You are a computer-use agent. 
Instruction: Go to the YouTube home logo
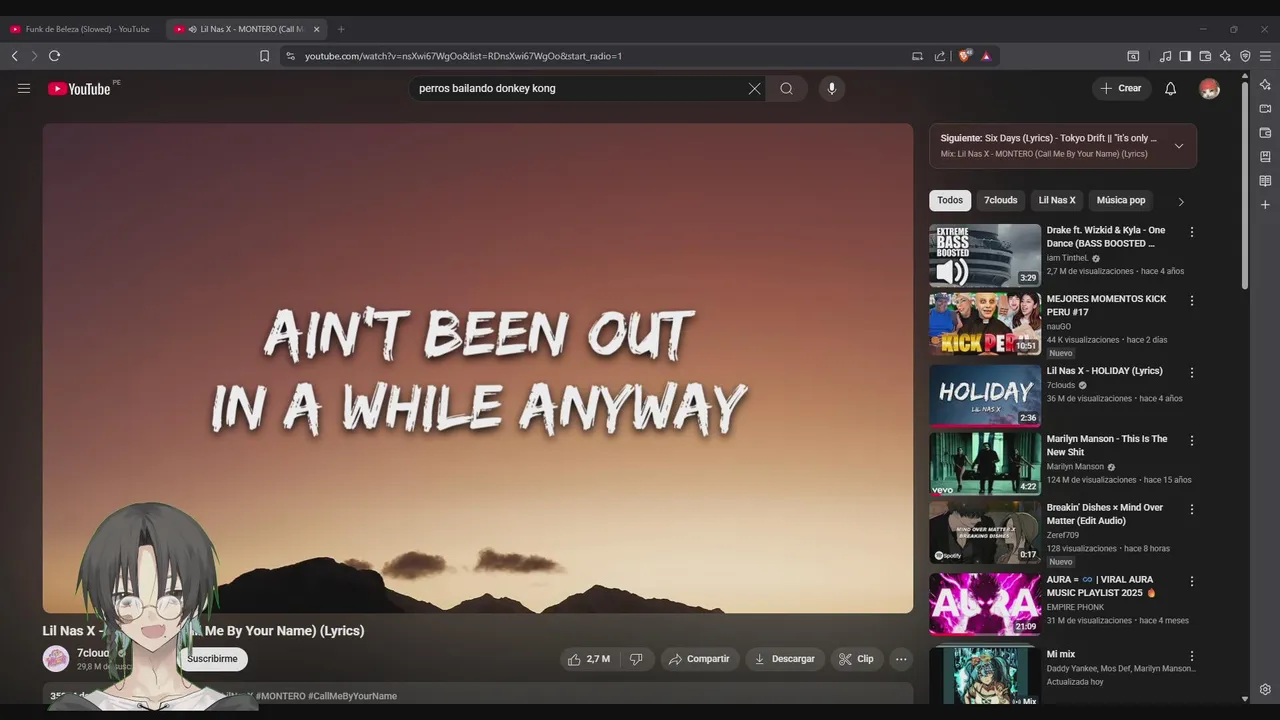(79, 88)
